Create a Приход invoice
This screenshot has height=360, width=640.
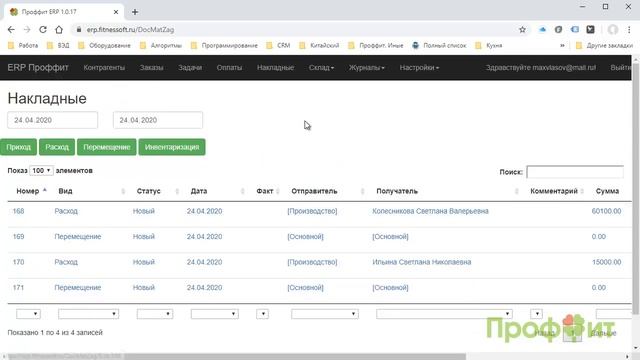pyautogui.click(x=18, y=147)
